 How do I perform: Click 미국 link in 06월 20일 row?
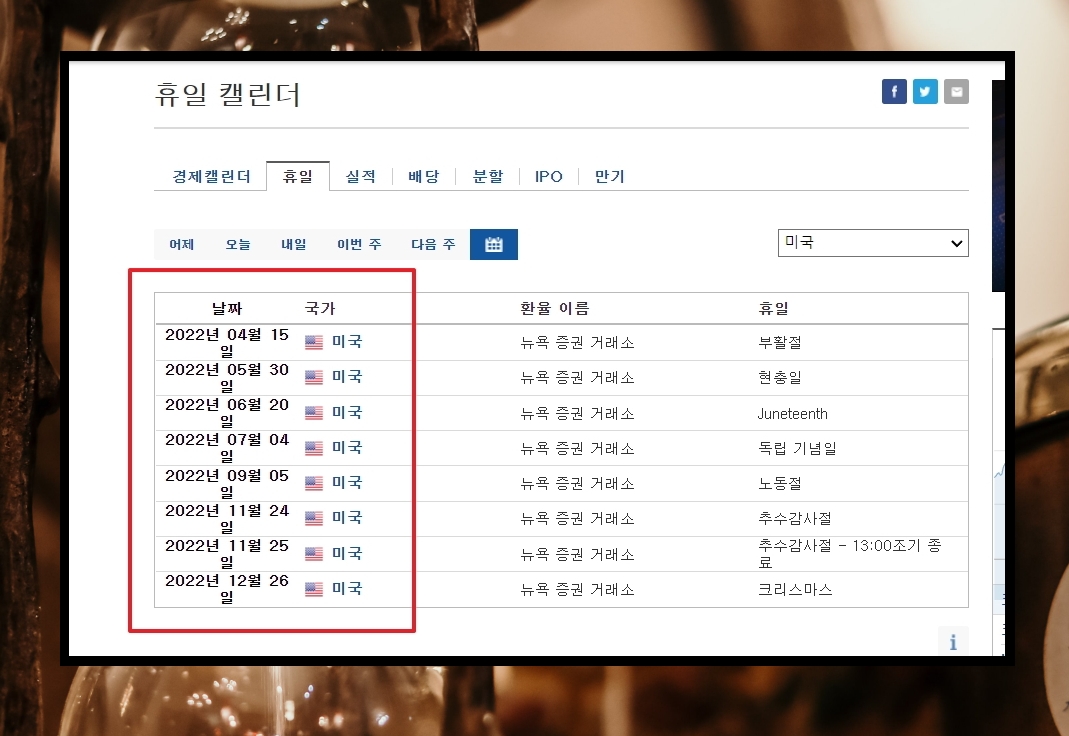(347, 412)
